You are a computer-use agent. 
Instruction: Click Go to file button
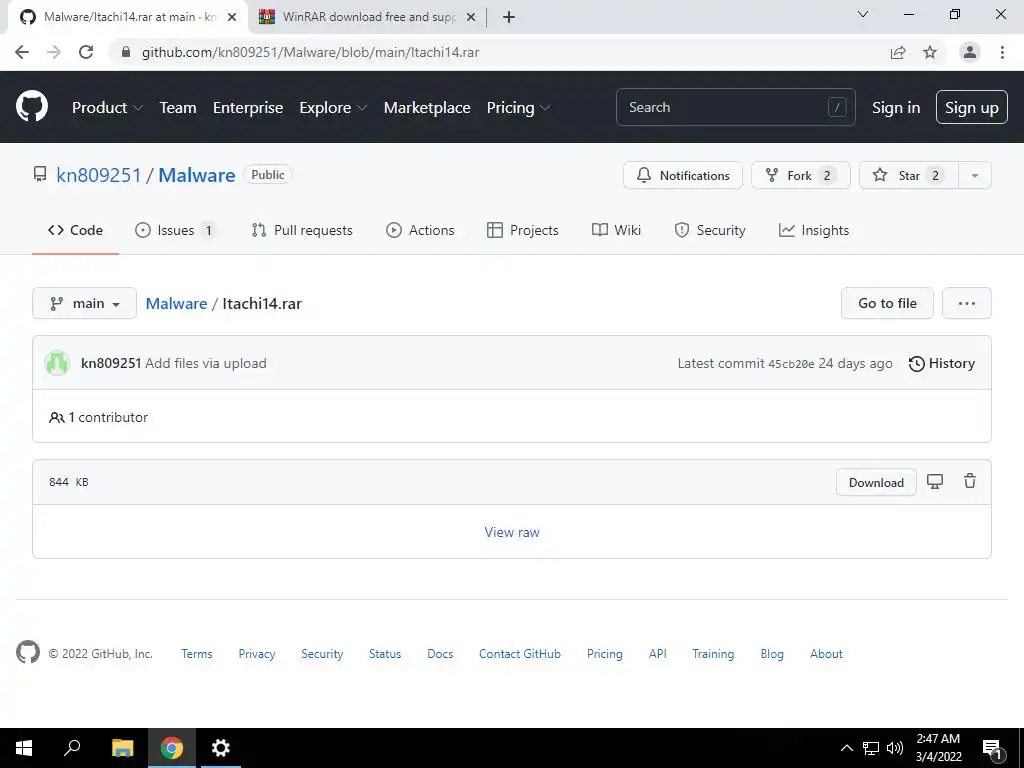[887, 303]
